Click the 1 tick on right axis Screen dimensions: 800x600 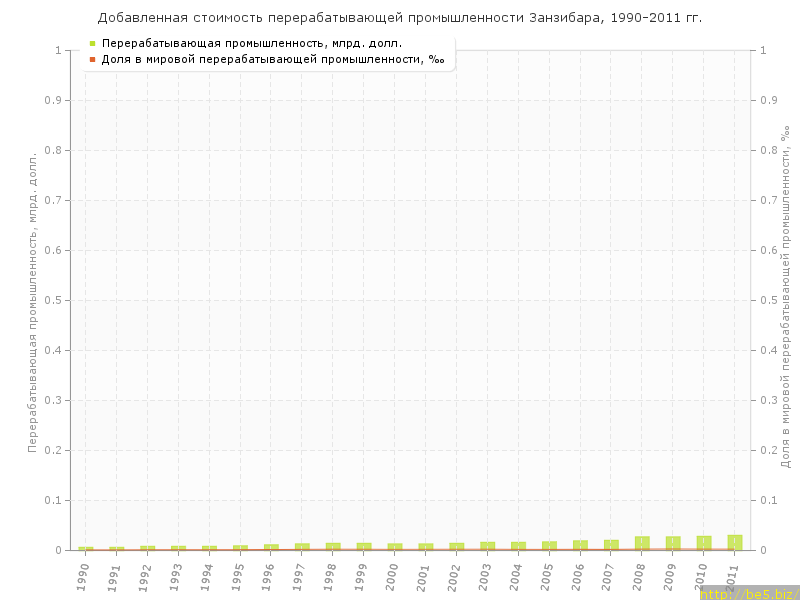[766, 50]
